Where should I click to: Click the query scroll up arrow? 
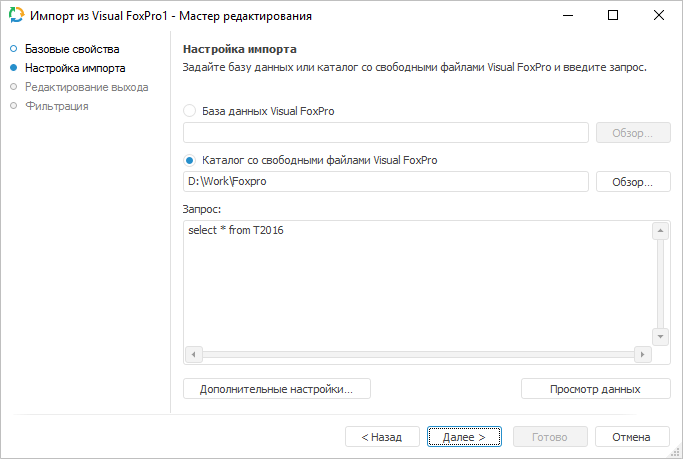point(660,232)
